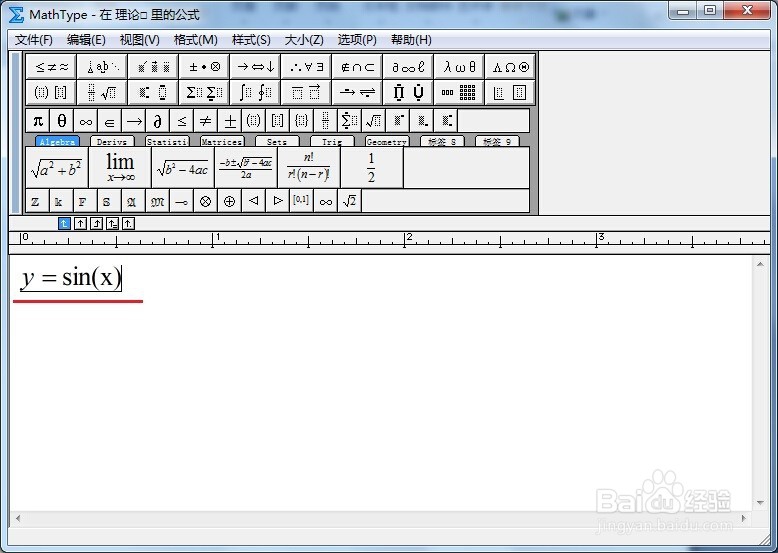778x553 pixels.
Task: Open the summation templates palette
Action: click(204, 92)
